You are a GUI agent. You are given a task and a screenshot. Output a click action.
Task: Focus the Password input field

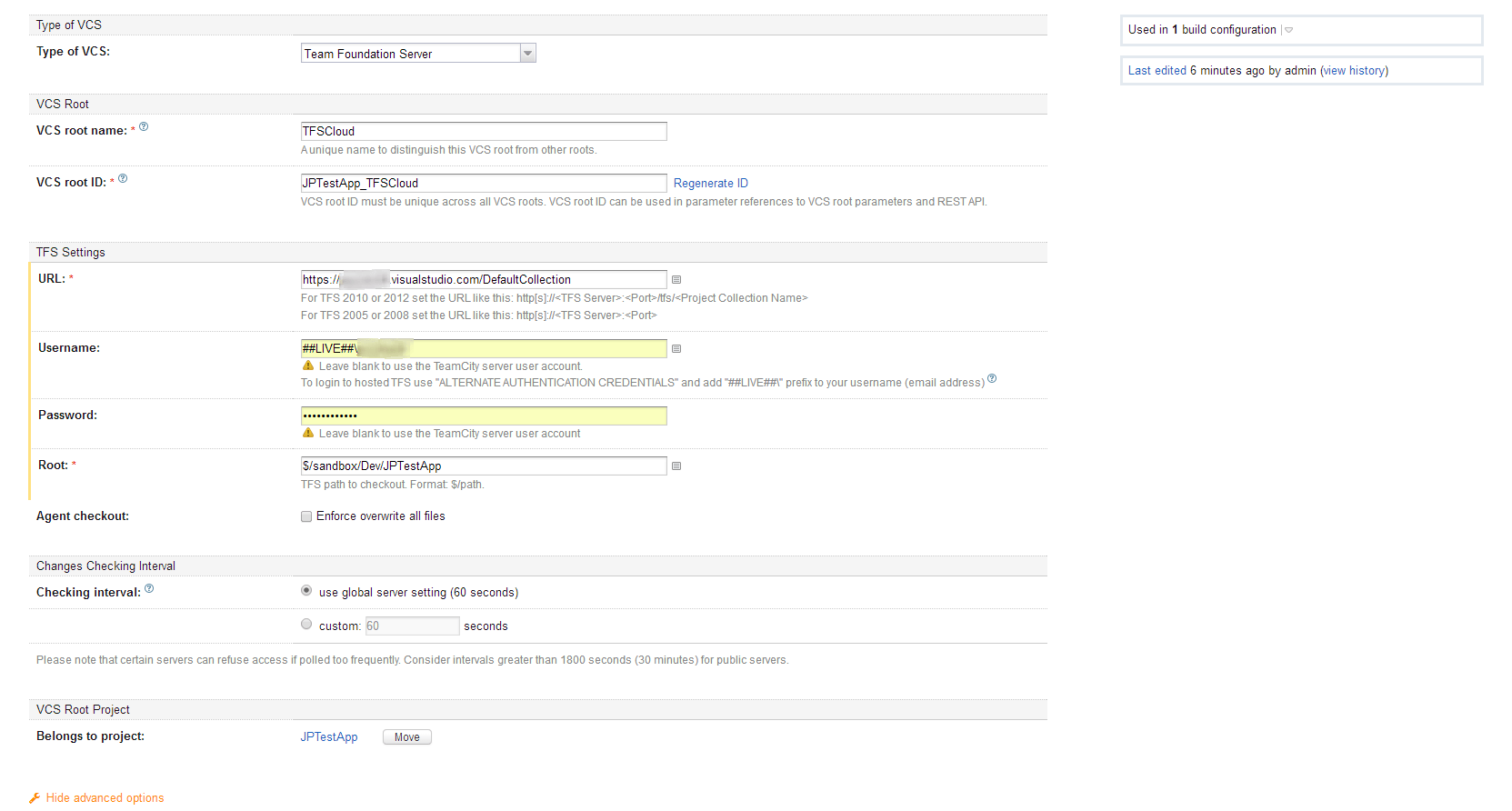click(x=484, y=416)
